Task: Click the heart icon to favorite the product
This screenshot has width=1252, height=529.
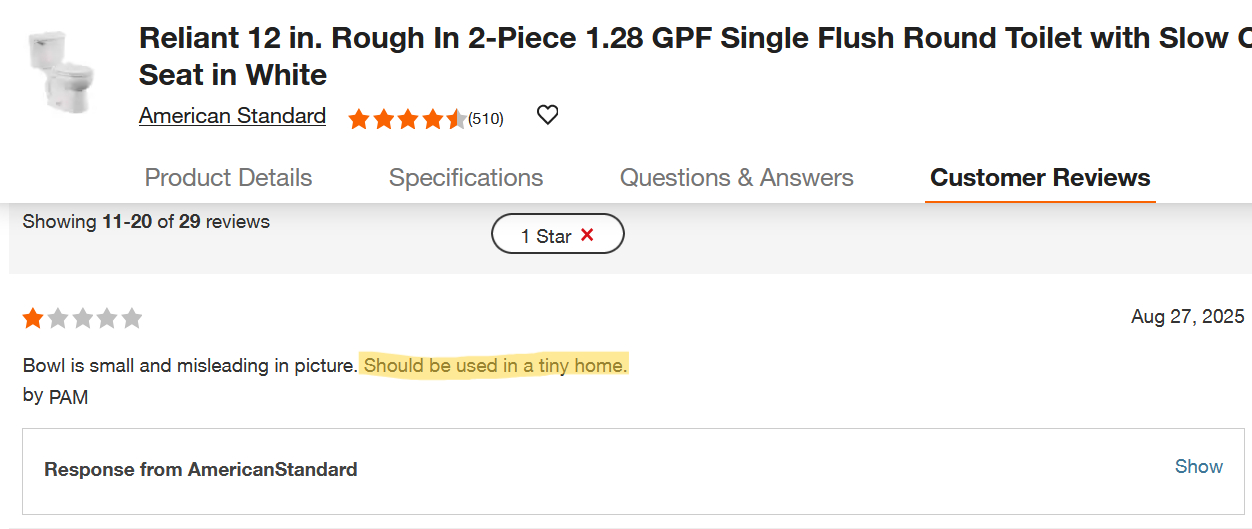Action: tap(547, 115)
